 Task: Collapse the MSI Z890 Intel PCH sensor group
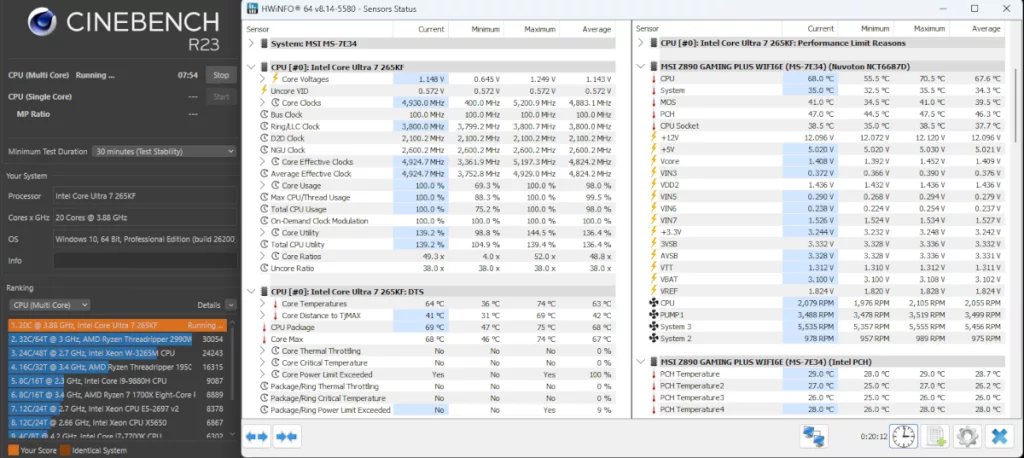(x=641, y=362)
